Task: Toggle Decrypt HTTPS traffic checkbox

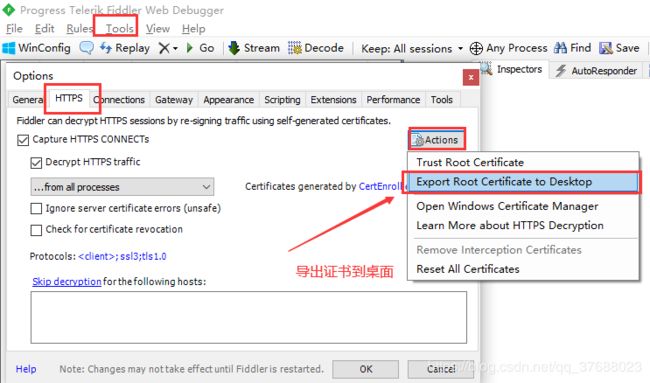Action: point(36,163)
